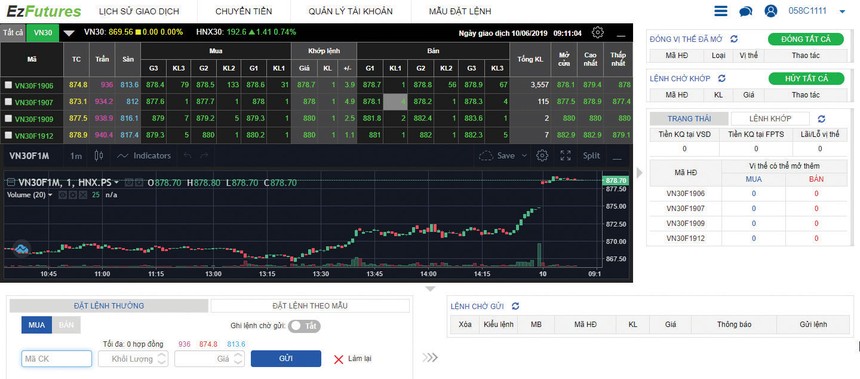860x379 pixels.
Task: Collapse chart area down arrow
Action: [431, 289]
